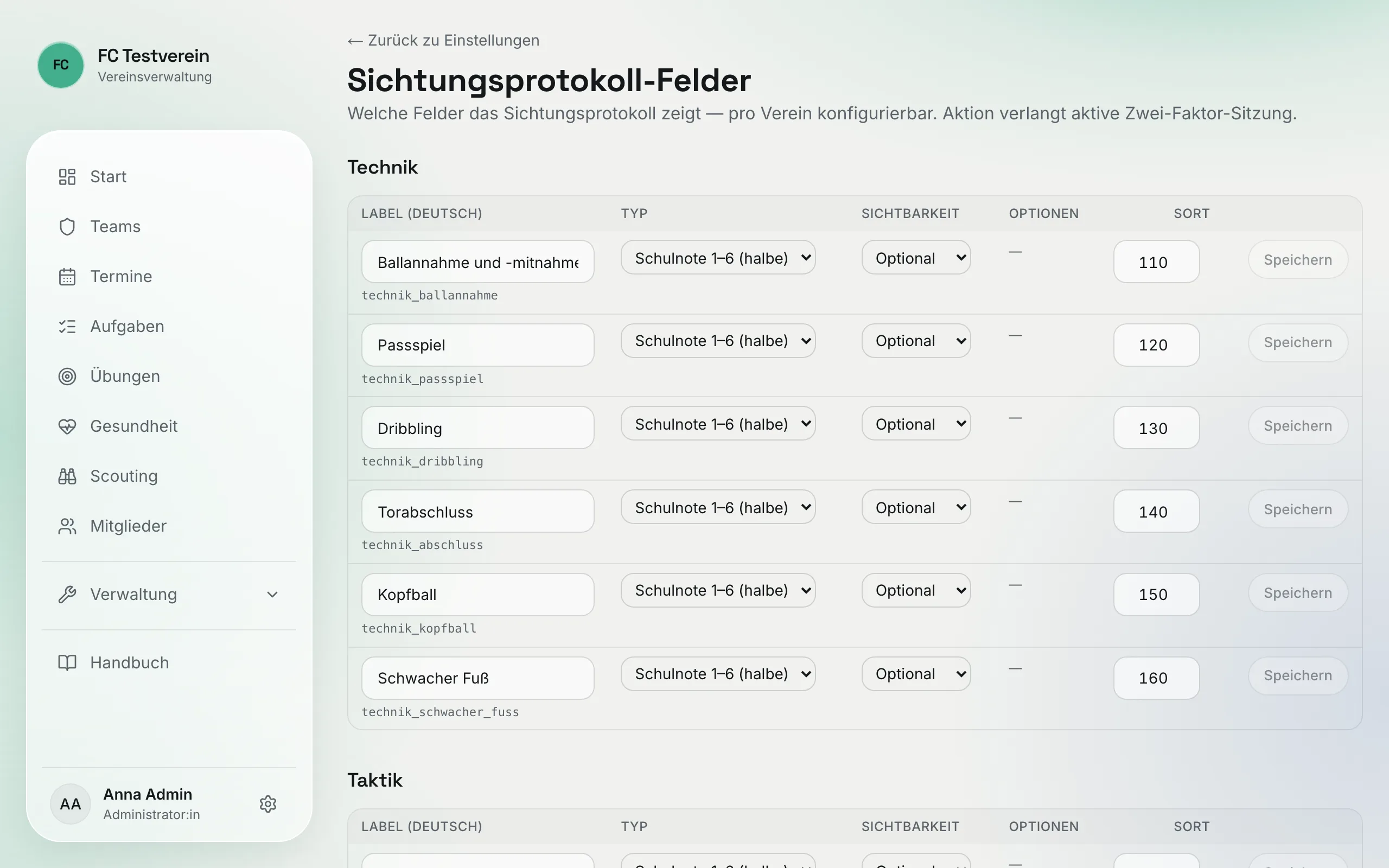Click the sort field with value 140
This screenshot has height=868, width=1389.
1156,512
